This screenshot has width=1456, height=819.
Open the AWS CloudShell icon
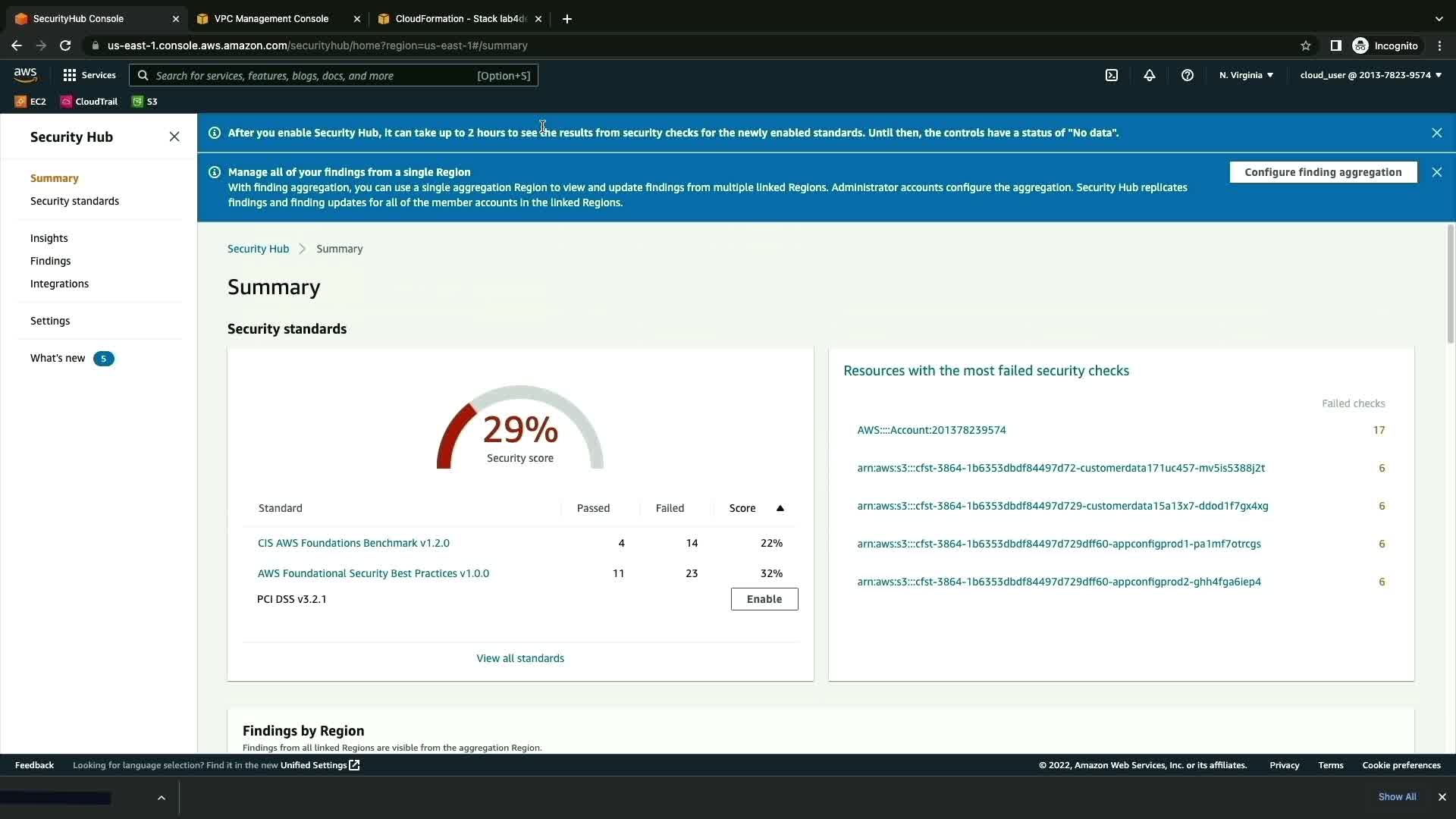(1111, 75)
